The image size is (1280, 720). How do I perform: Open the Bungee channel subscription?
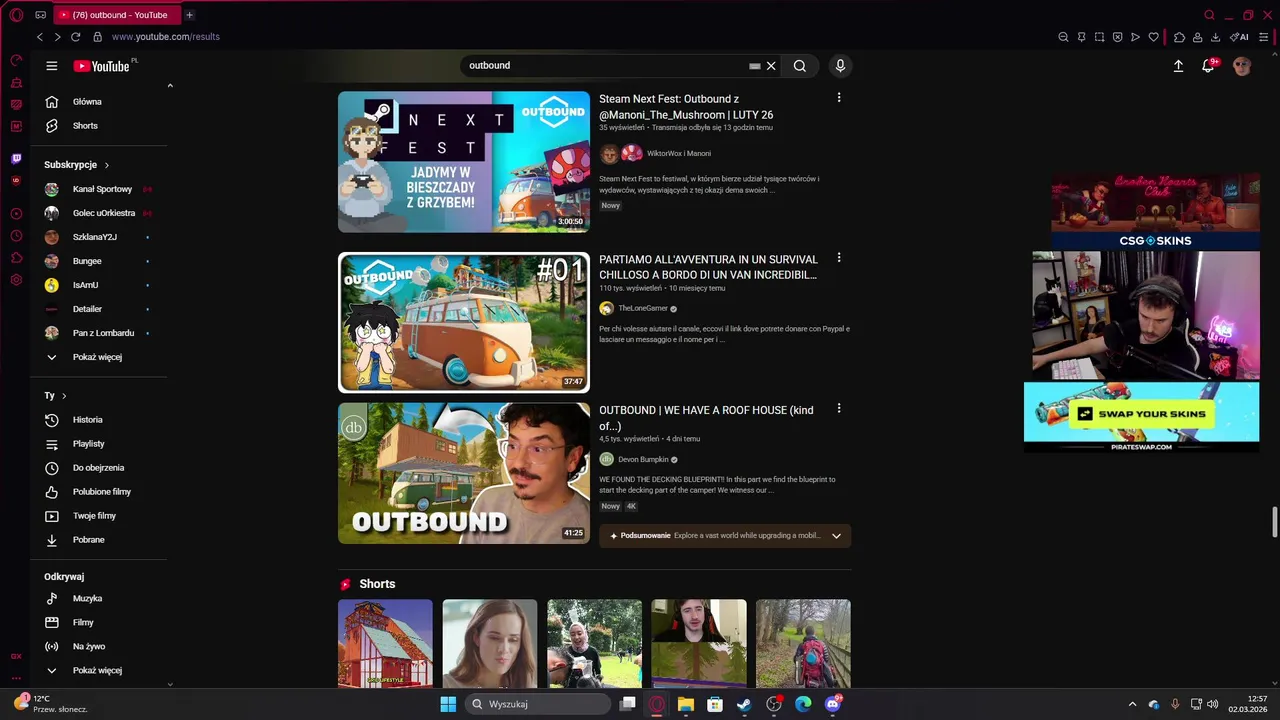(x=87, y=261)
